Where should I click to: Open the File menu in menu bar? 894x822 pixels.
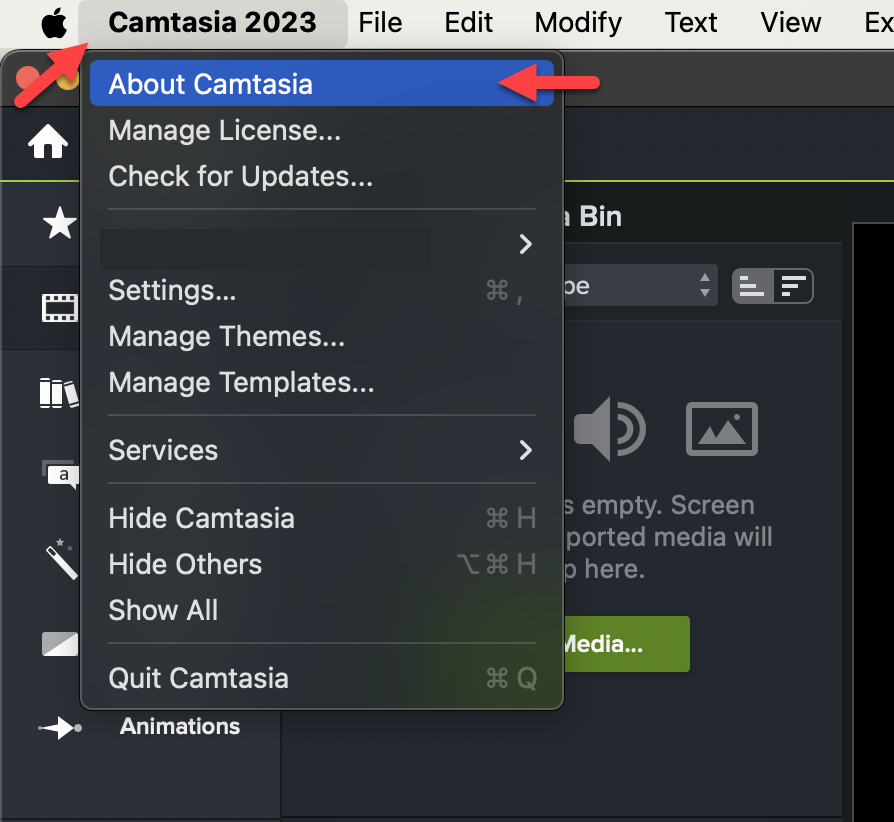380,22
